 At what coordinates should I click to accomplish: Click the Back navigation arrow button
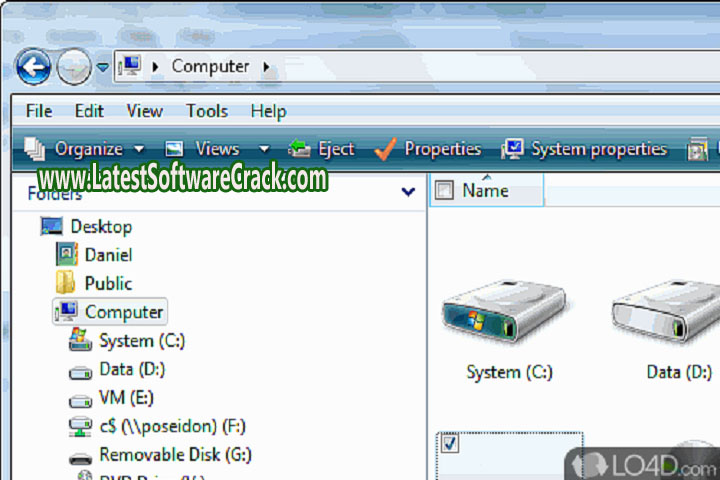click(33, 68)
